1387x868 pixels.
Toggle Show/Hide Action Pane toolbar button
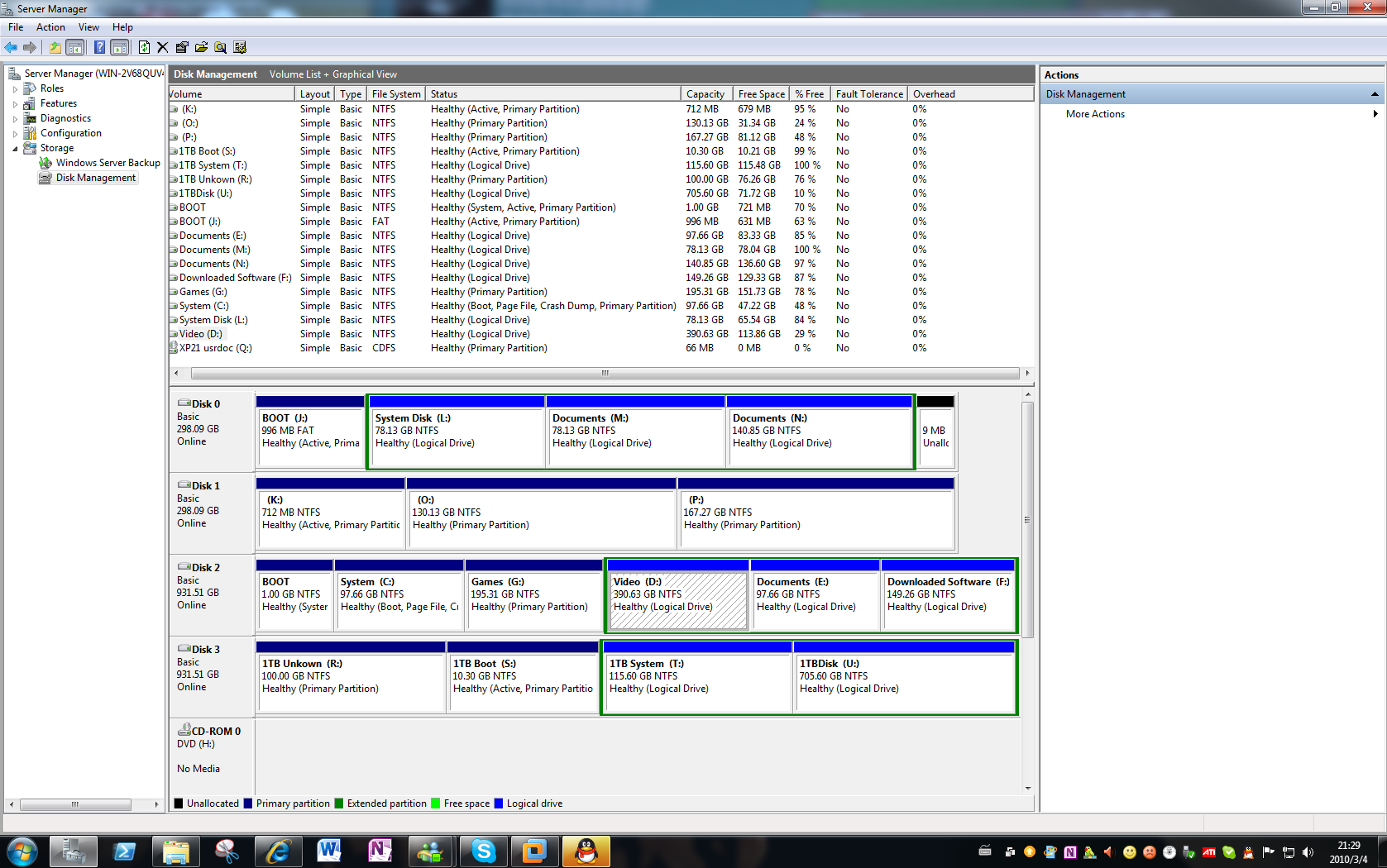[x=120, y=47]
